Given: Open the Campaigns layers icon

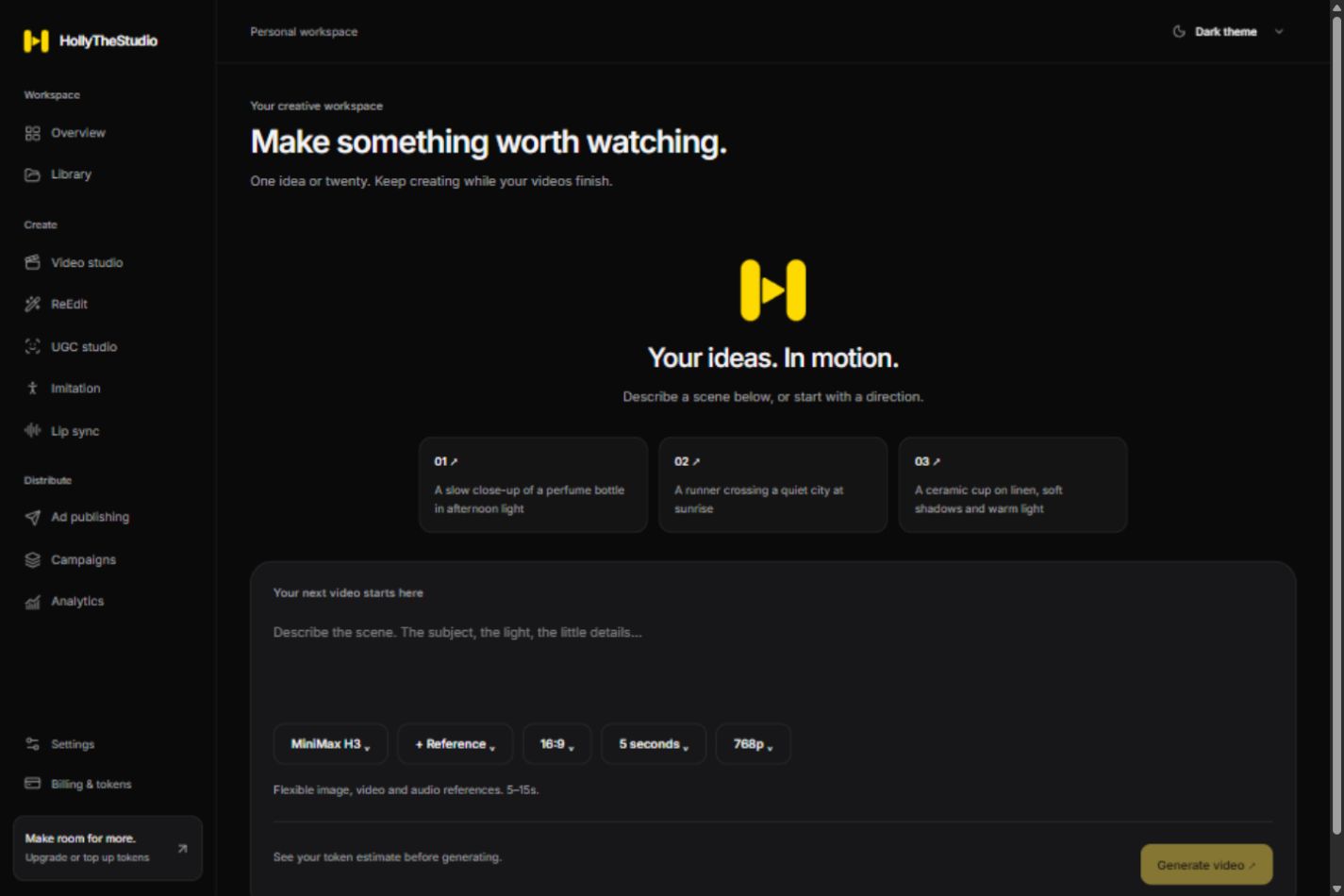Looking at the screenshot, I should tap(33, 559).
